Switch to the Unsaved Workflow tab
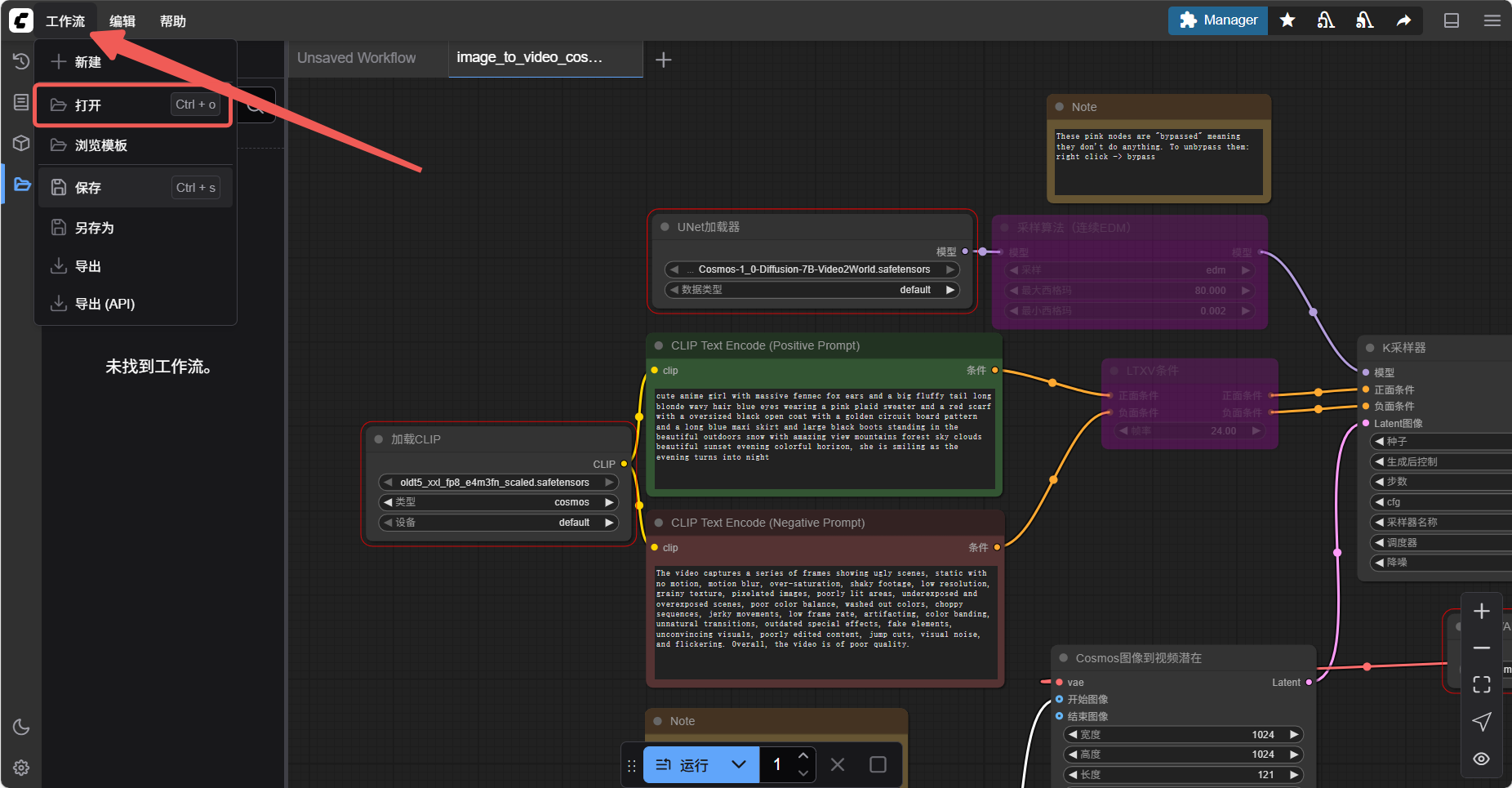The height and width of the screenshot is (788, 1512). [x=357, y=58]
